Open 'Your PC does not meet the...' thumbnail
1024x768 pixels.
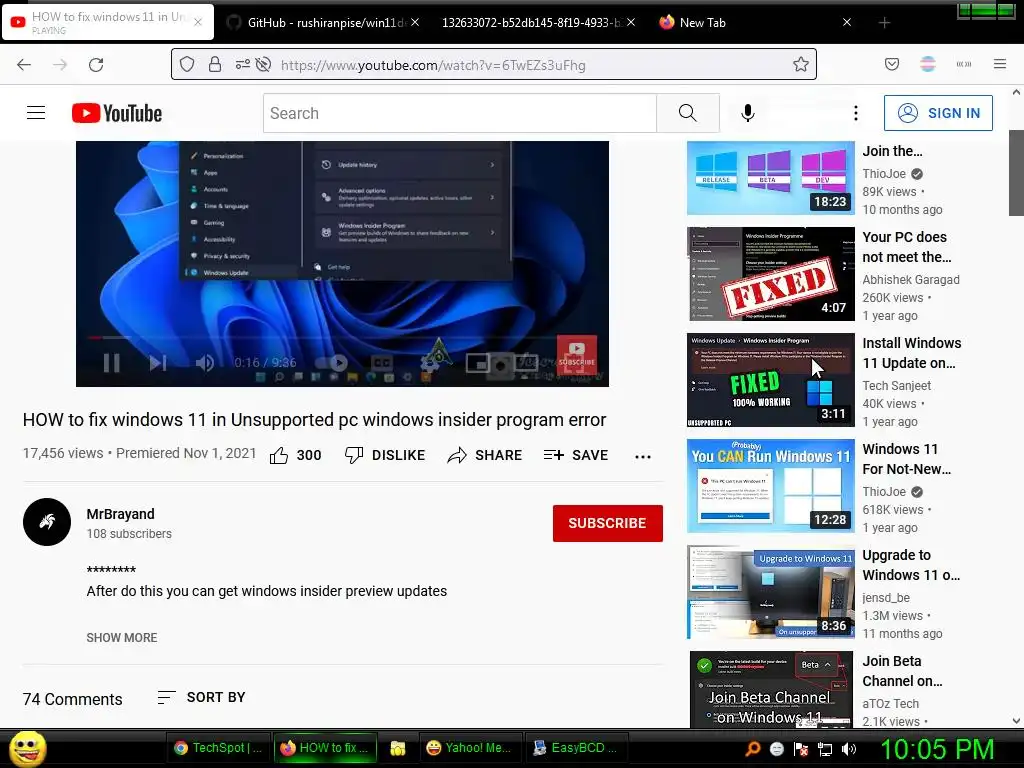point(771,274)
